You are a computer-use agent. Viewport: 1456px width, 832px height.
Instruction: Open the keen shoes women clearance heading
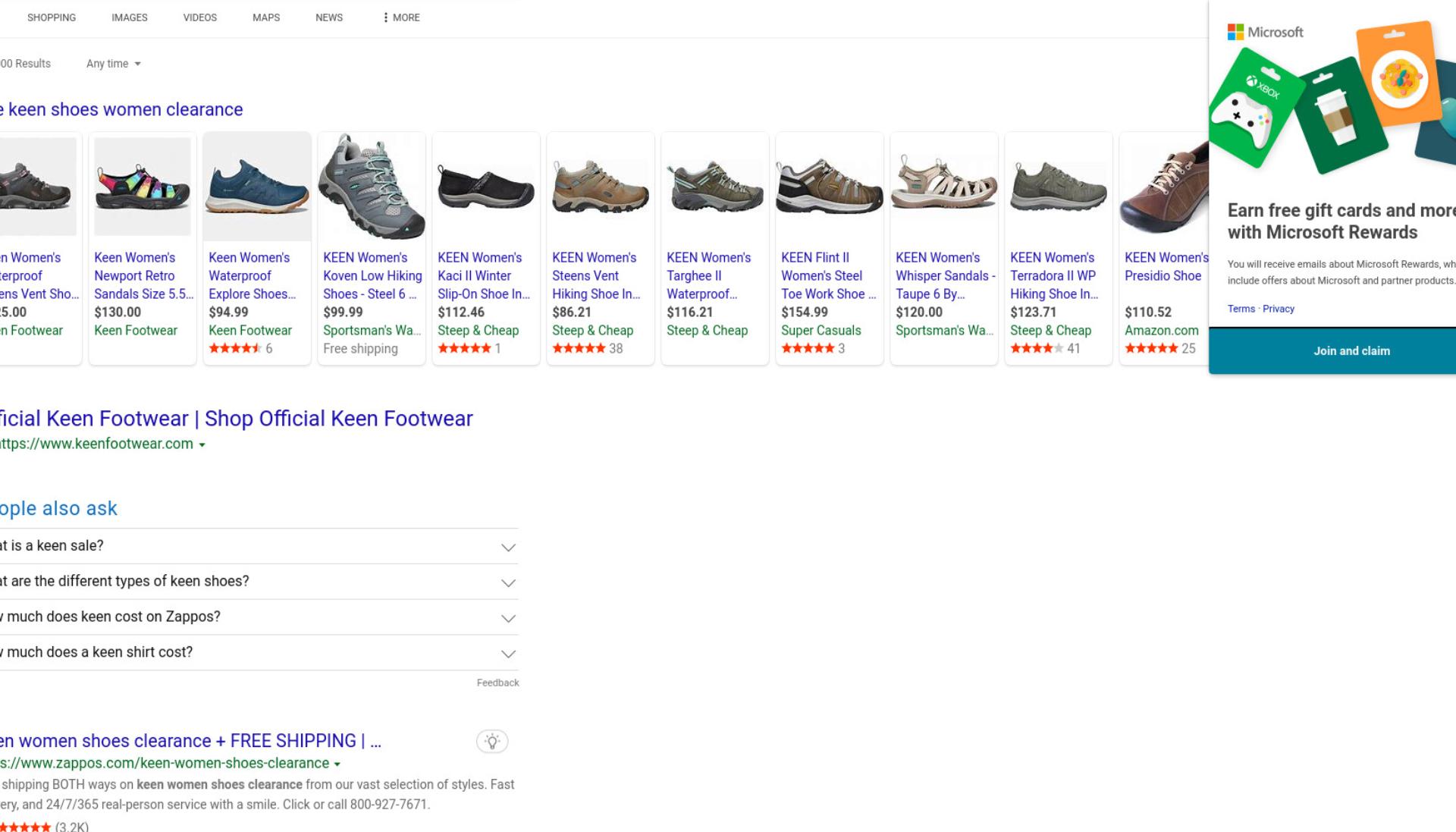pyautogui.click(x=121, y=109)
